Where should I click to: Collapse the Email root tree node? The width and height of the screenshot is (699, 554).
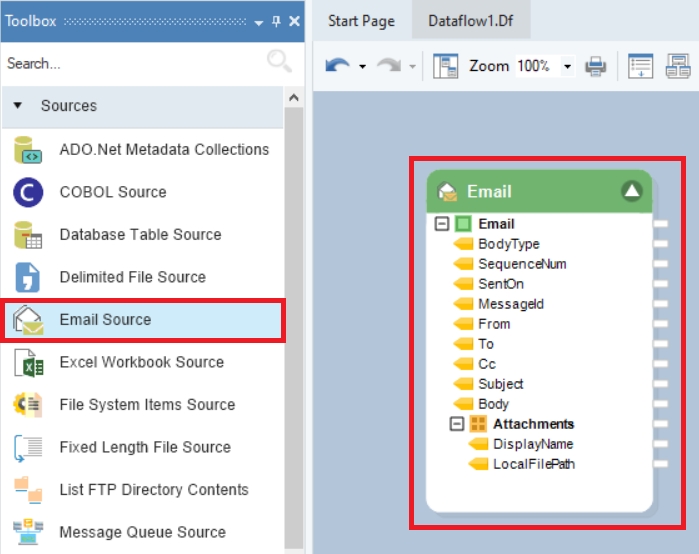[x=442, y=223]
